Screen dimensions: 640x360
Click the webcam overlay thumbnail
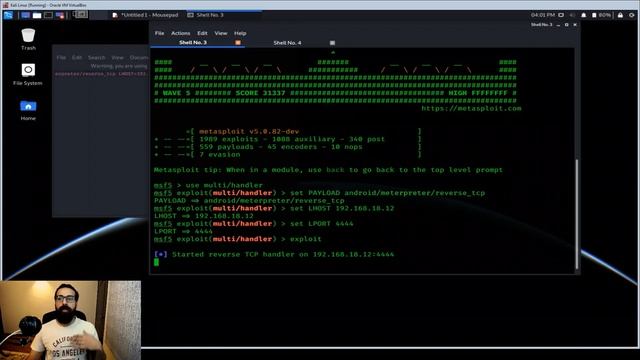click(70, 320)
